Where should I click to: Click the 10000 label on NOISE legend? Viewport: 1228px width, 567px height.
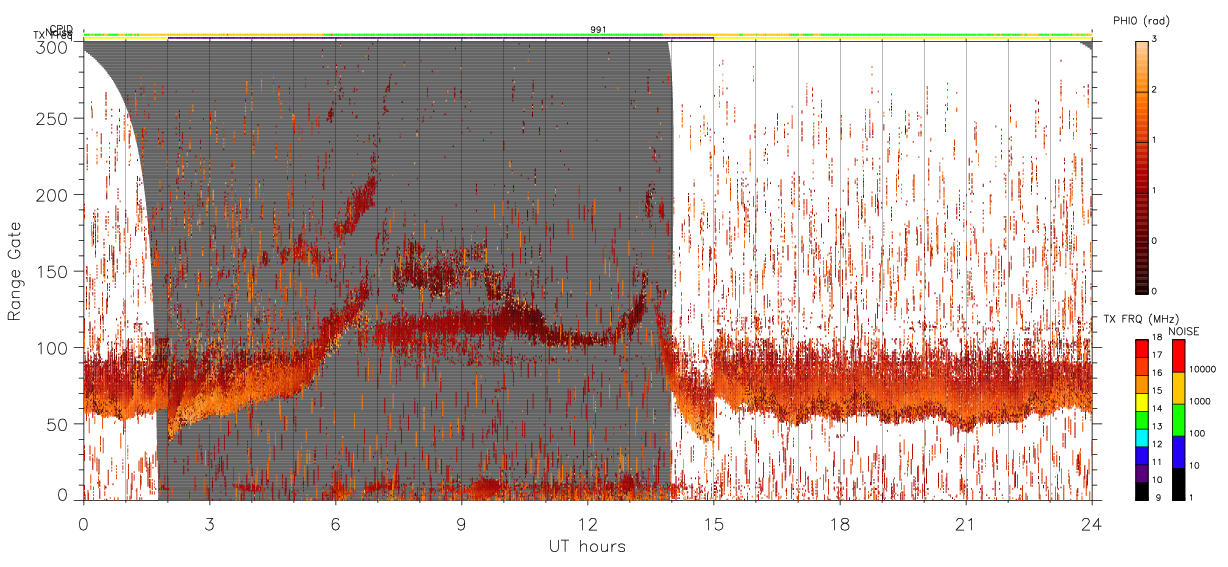point(1203,369)
